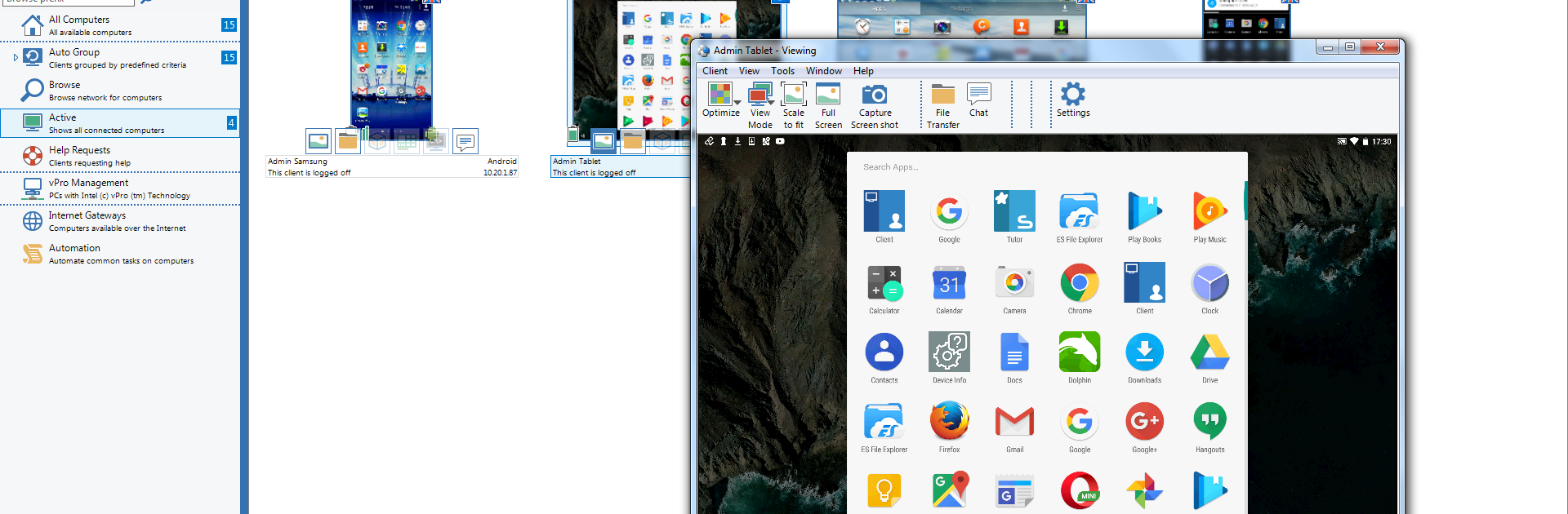Select Browse network for computers
The height and width of the screenshot is (514, 1568).
coord(120,91)
